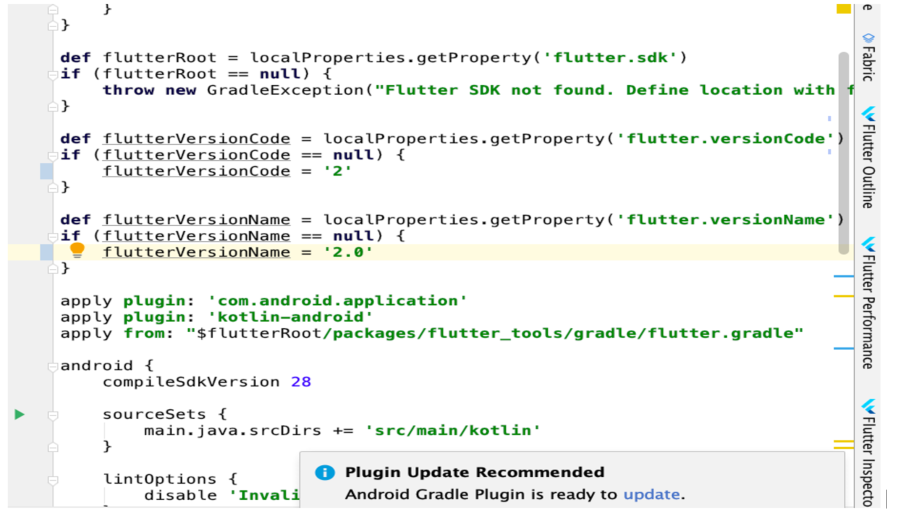This screenshot has height=525, width=904.
Task: Open the Fabric tool window
Action: [867, 56]
